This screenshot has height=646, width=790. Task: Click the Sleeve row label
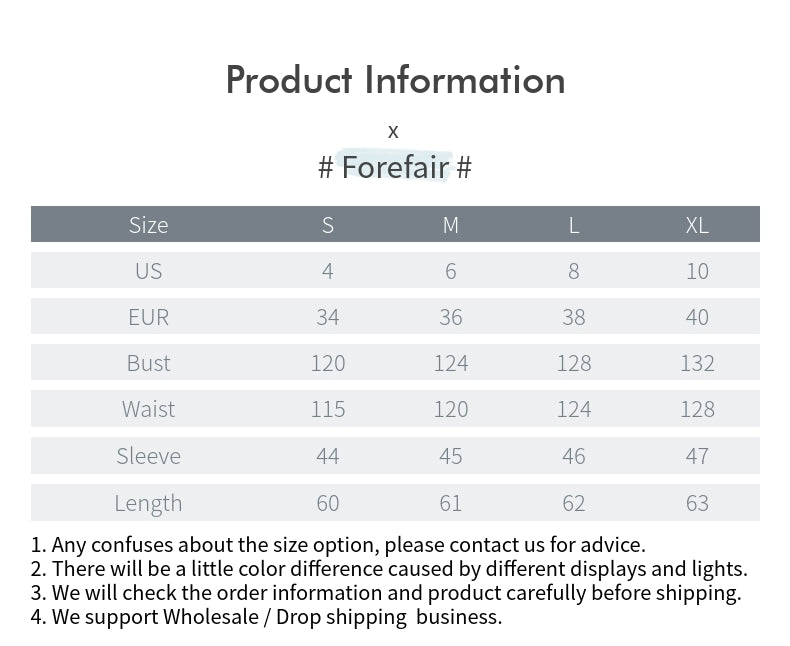[148, 456]
